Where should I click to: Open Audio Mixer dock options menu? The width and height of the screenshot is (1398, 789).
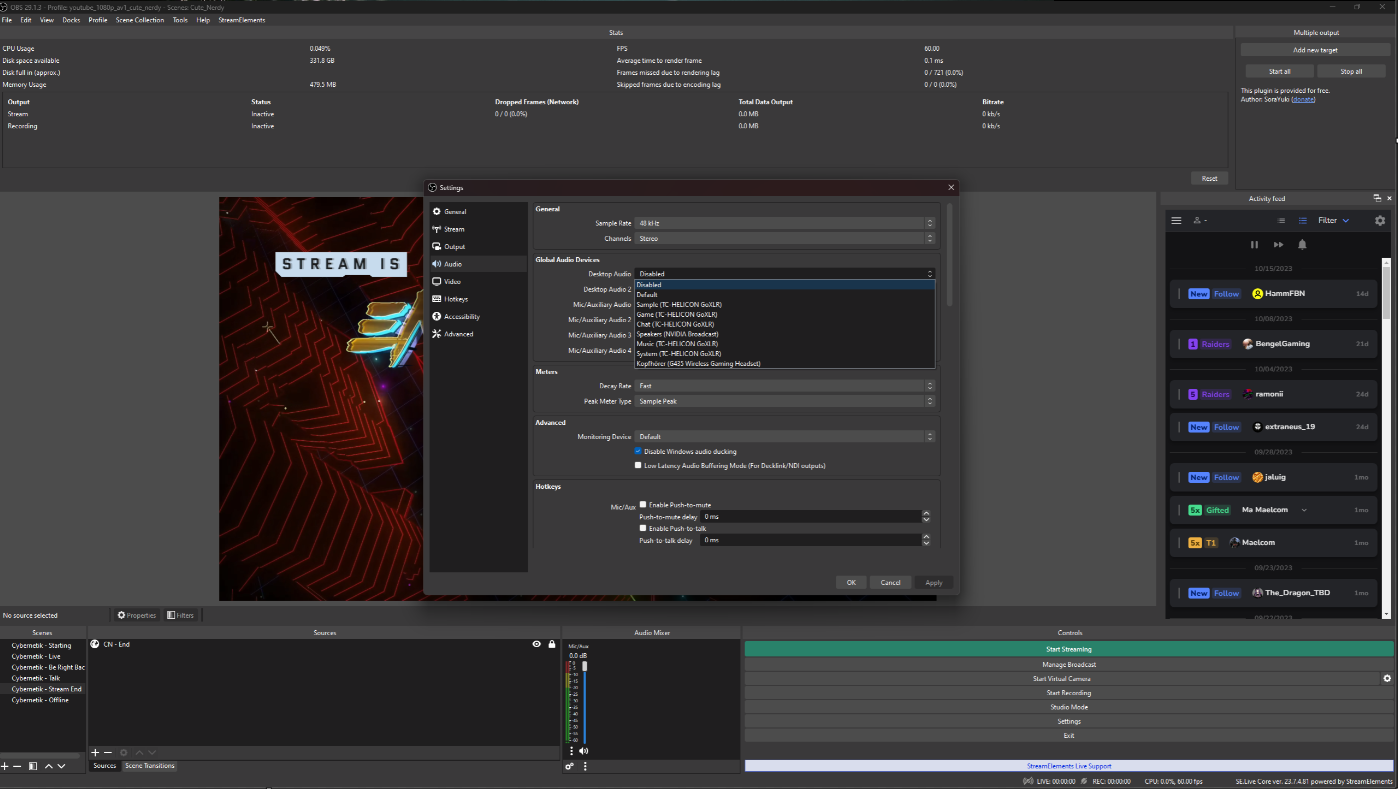pos(586,766)
